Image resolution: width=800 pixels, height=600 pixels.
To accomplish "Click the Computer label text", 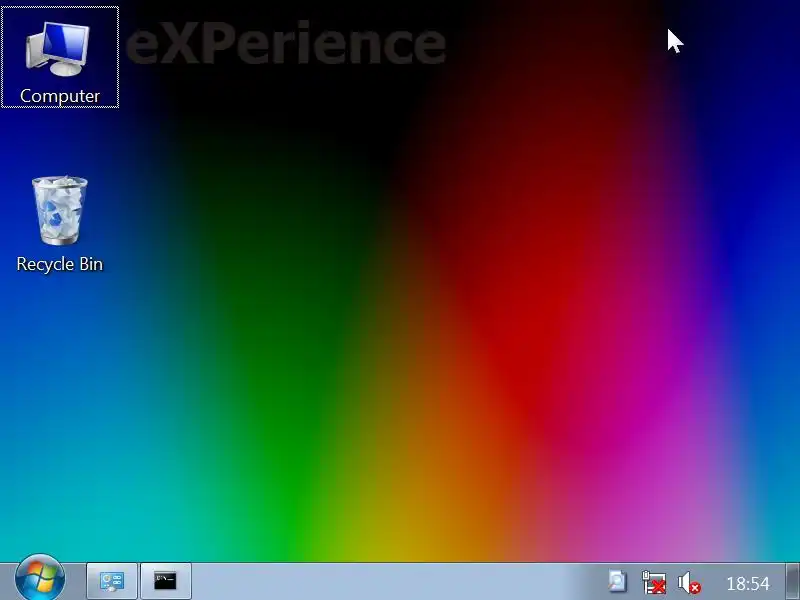I will click(x=60, y=96).
